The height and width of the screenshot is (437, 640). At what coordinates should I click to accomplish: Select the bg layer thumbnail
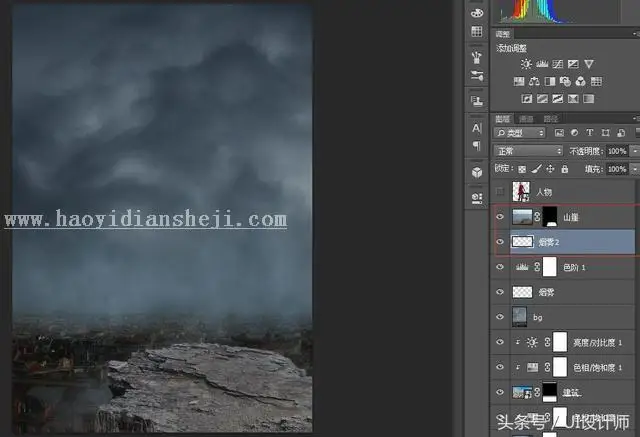click(519, 317)
